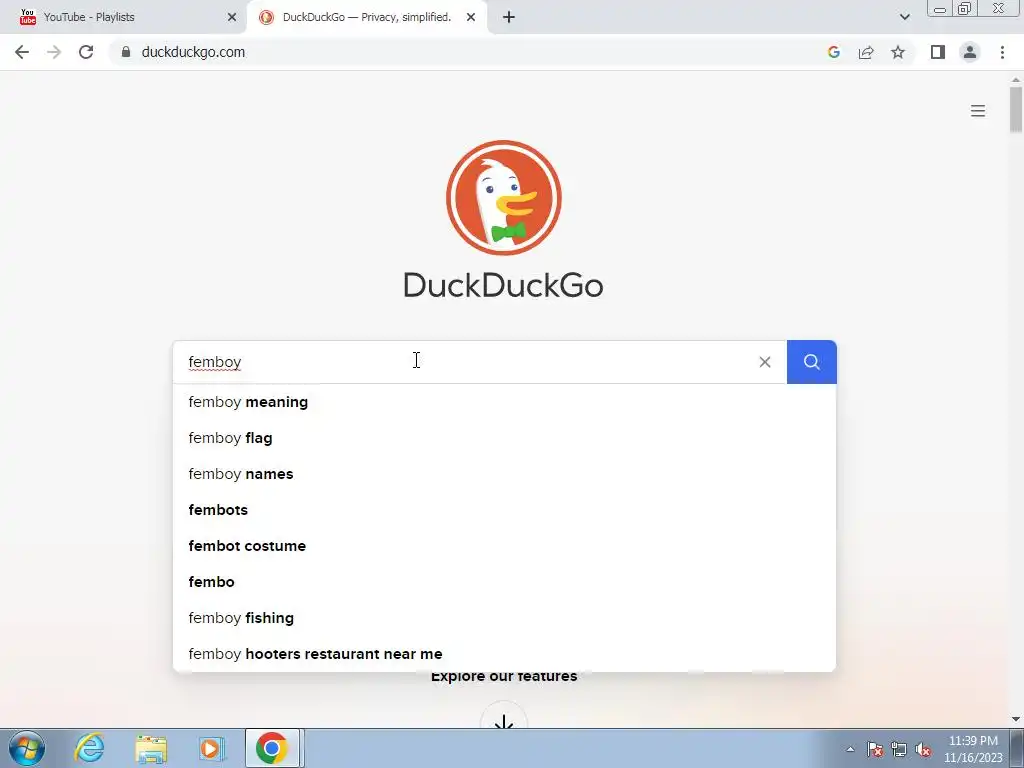
Task: Click the network tray icon
Action: [899, 749]
